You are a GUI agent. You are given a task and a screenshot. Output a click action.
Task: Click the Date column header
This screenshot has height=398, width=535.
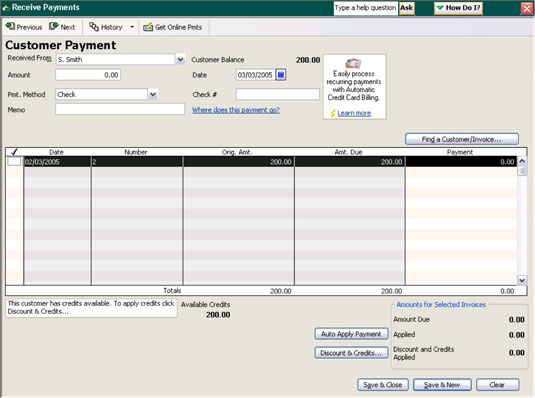57,152
